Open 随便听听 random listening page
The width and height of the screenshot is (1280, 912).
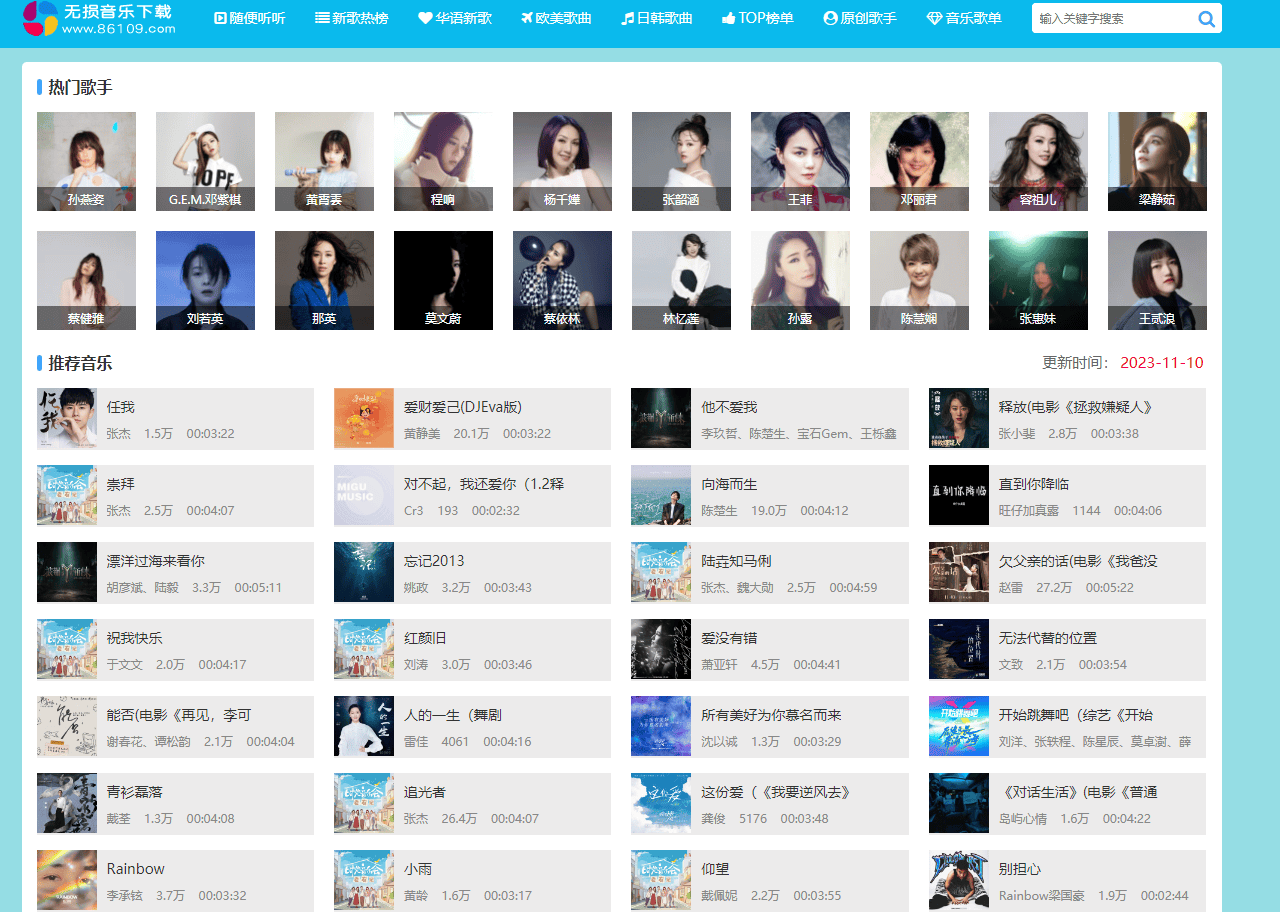250,18
